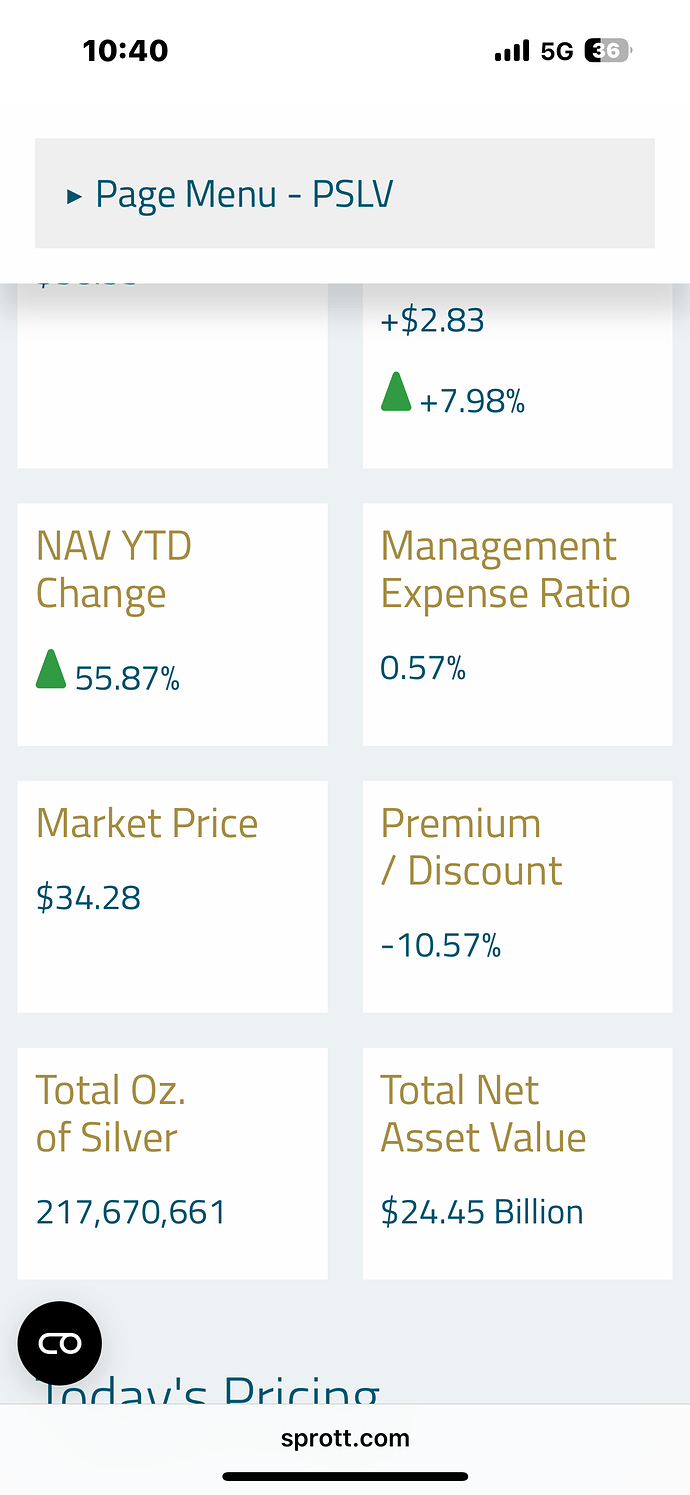Tap the battery indicator showing 36

[608, 51]
